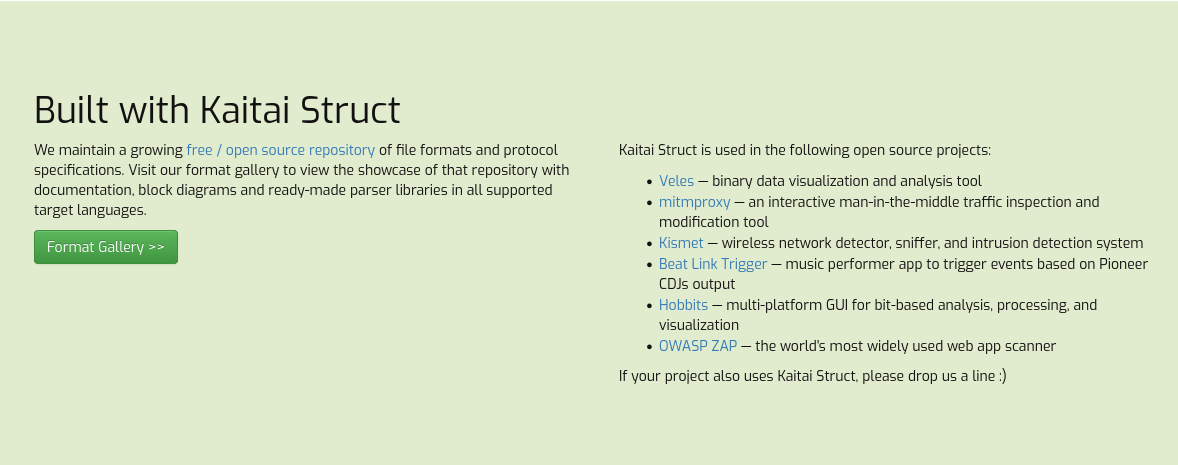The height and width of the screenshot is (465, 1178).
Task: Open the Veles project link
Action: click(x=676, y=181)
